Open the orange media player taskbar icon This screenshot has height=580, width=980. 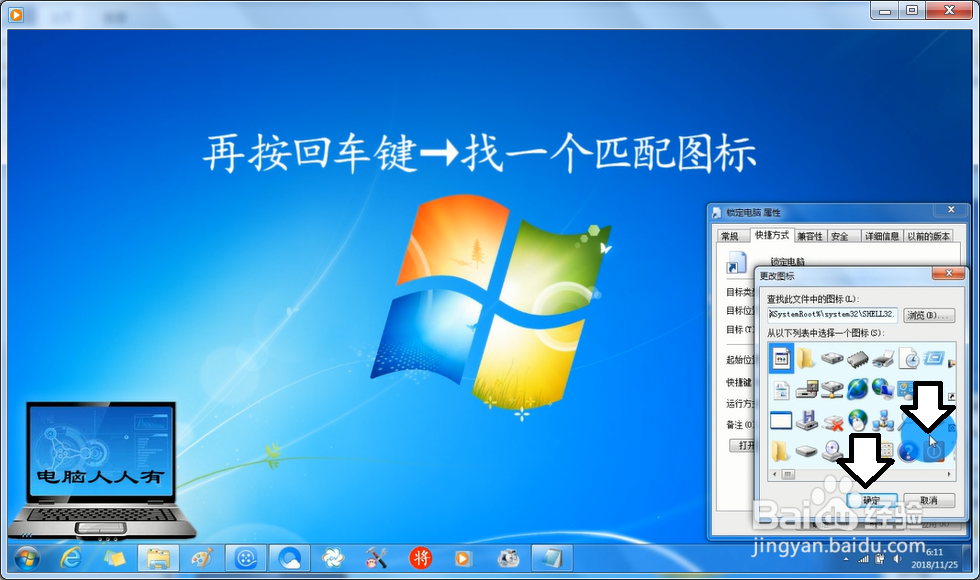(463, 558)
